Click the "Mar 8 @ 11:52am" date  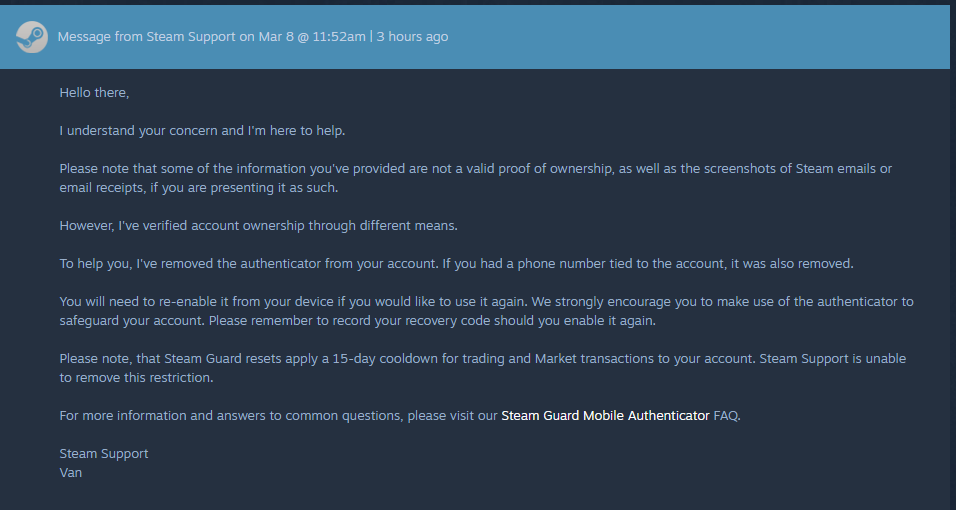[310, 37]
